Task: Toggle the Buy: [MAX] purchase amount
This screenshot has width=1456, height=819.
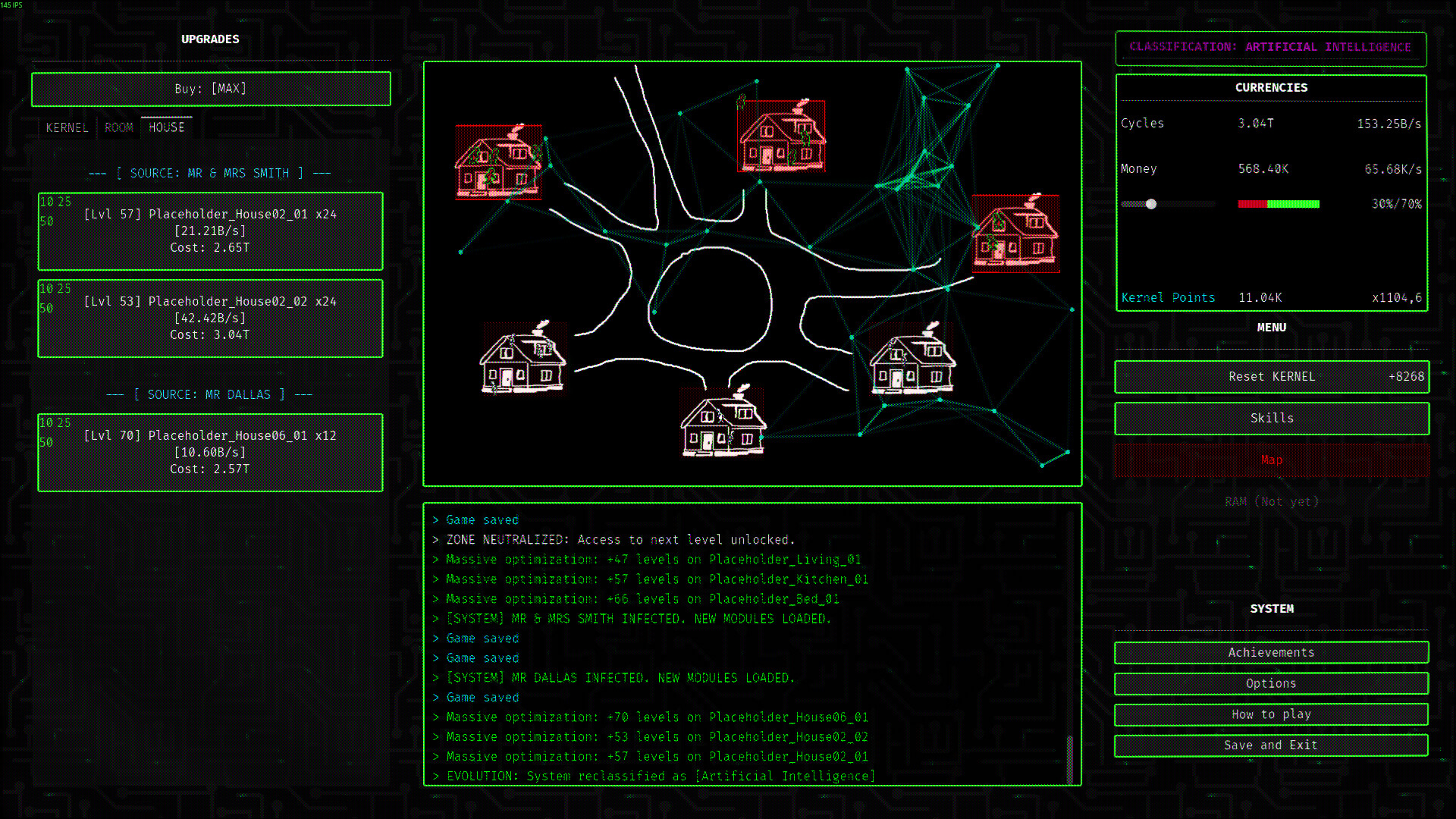Action: pyautogui.click(x=211, y=89)
